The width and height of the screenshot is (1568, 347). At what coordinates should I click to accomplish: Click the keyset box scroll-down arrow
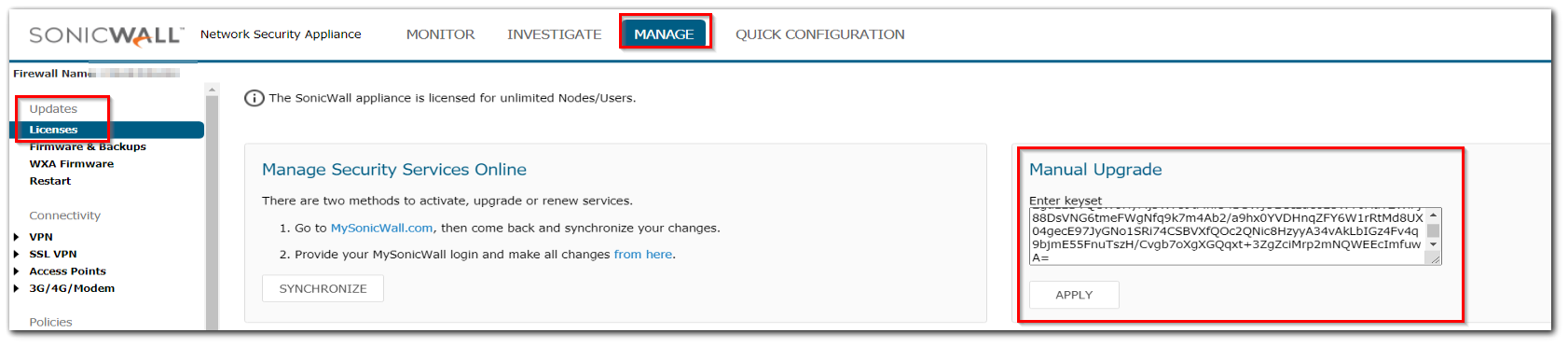pyautogui.click(x=1434, y=244)
